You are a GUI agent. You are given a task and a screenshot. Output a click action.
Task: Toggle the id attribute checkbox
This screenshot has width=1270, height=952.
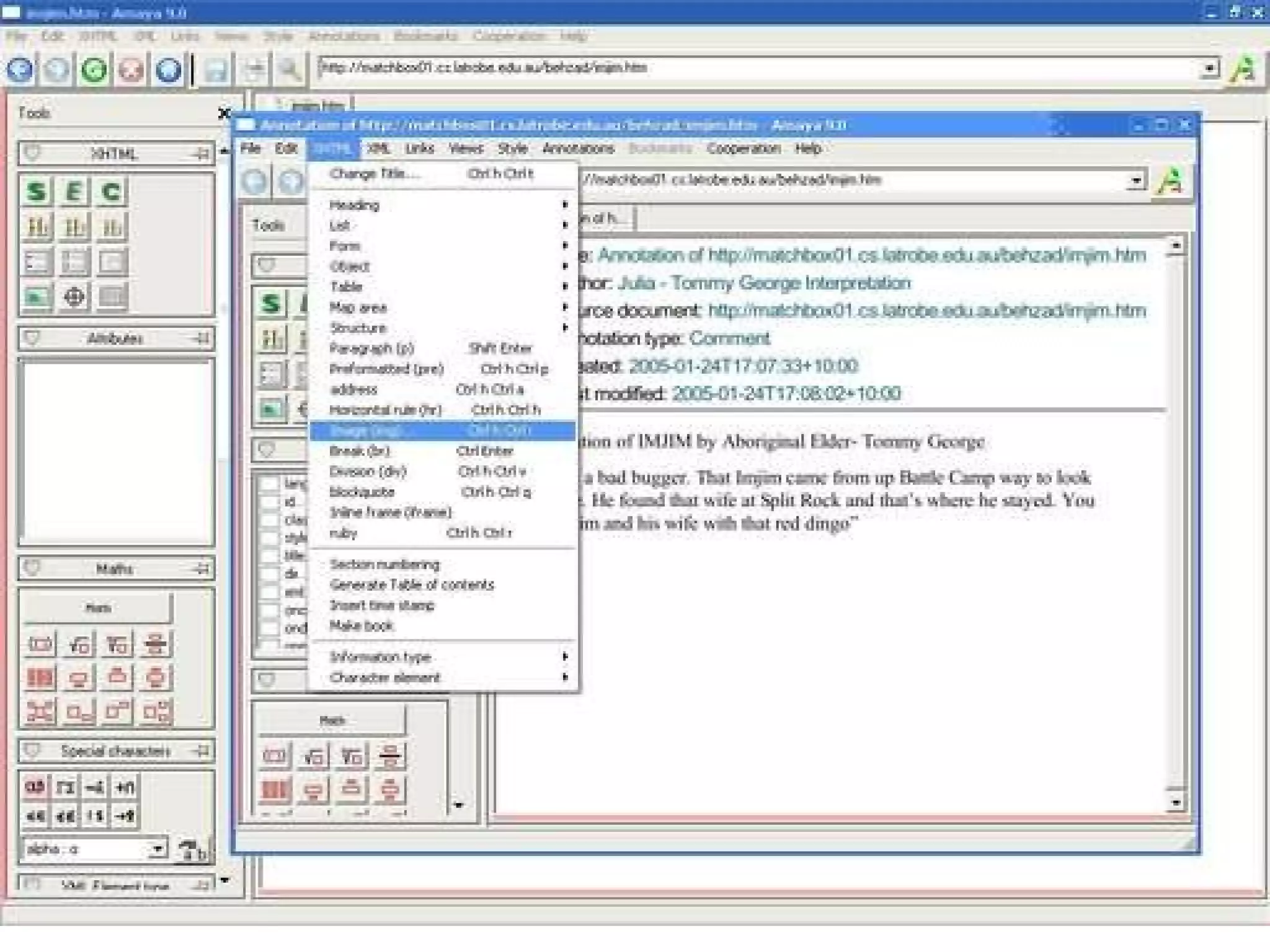tap(270, 501)
